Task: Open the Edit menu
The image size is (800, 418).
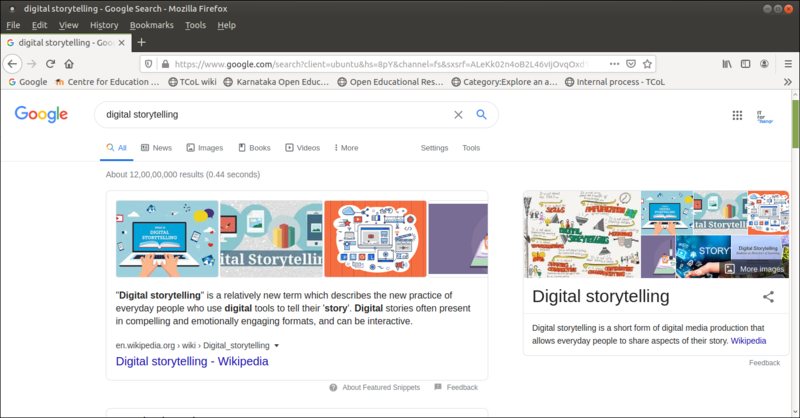Action: pyautogui.click(x=39, y=25)
